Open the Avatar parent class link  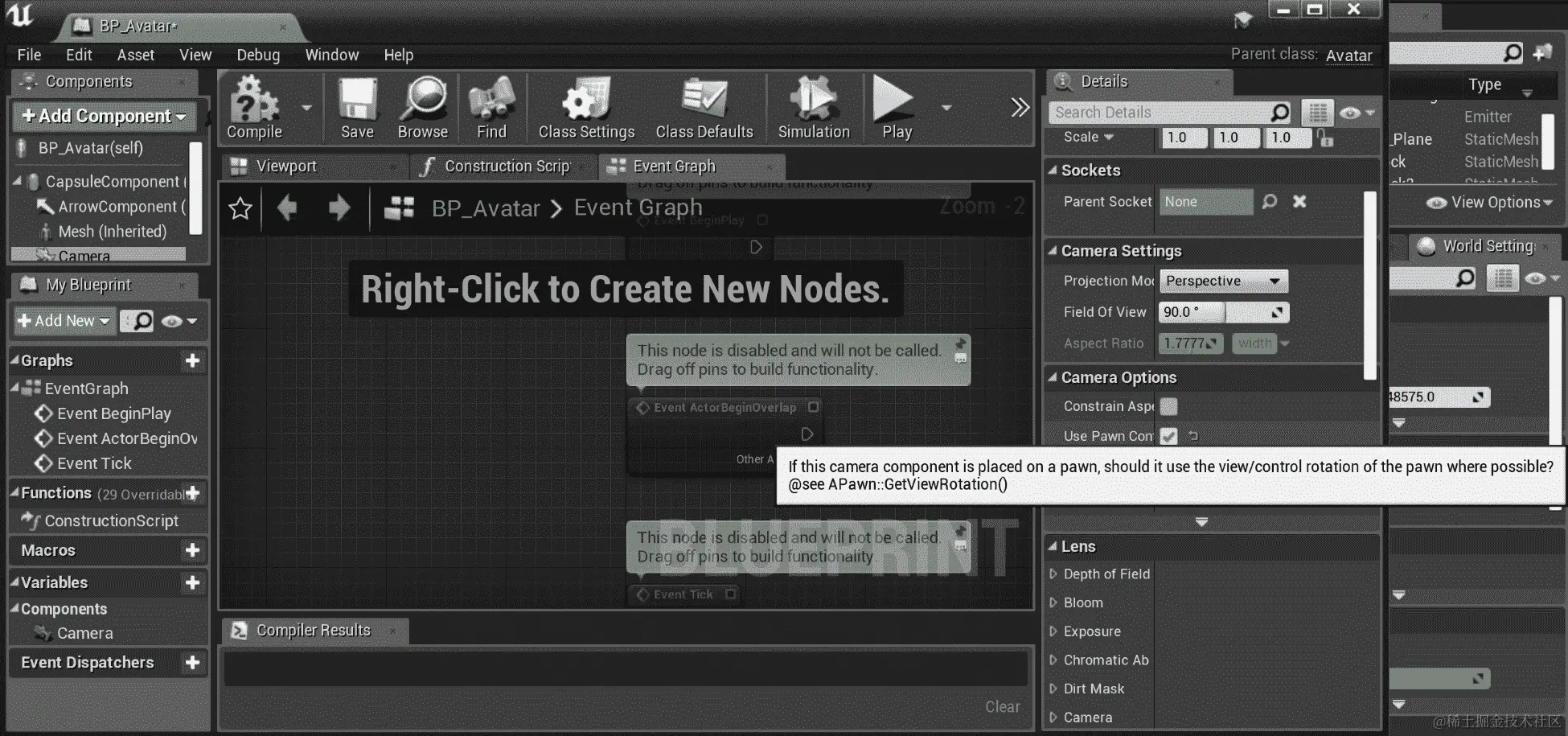click(x=1348, y=56)
